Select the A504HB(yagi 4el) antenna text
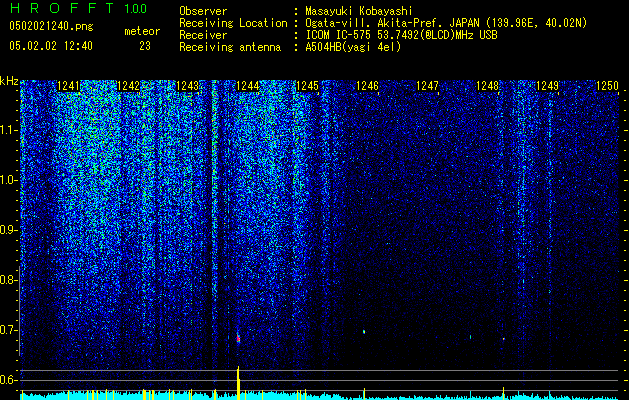Image resolution: width=629 pixels, height=400 pixels. (x=353, y=47)
